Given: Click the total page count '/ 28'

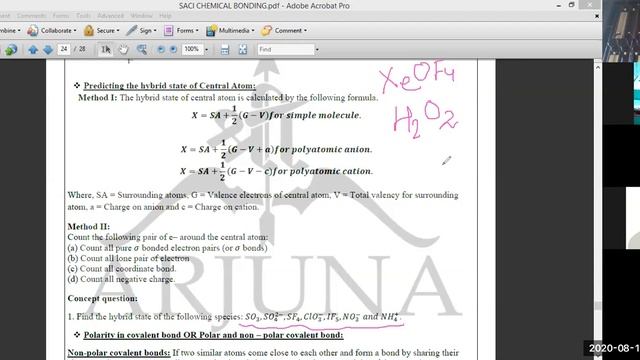Looking at the screenshot, I should point(80,49).
